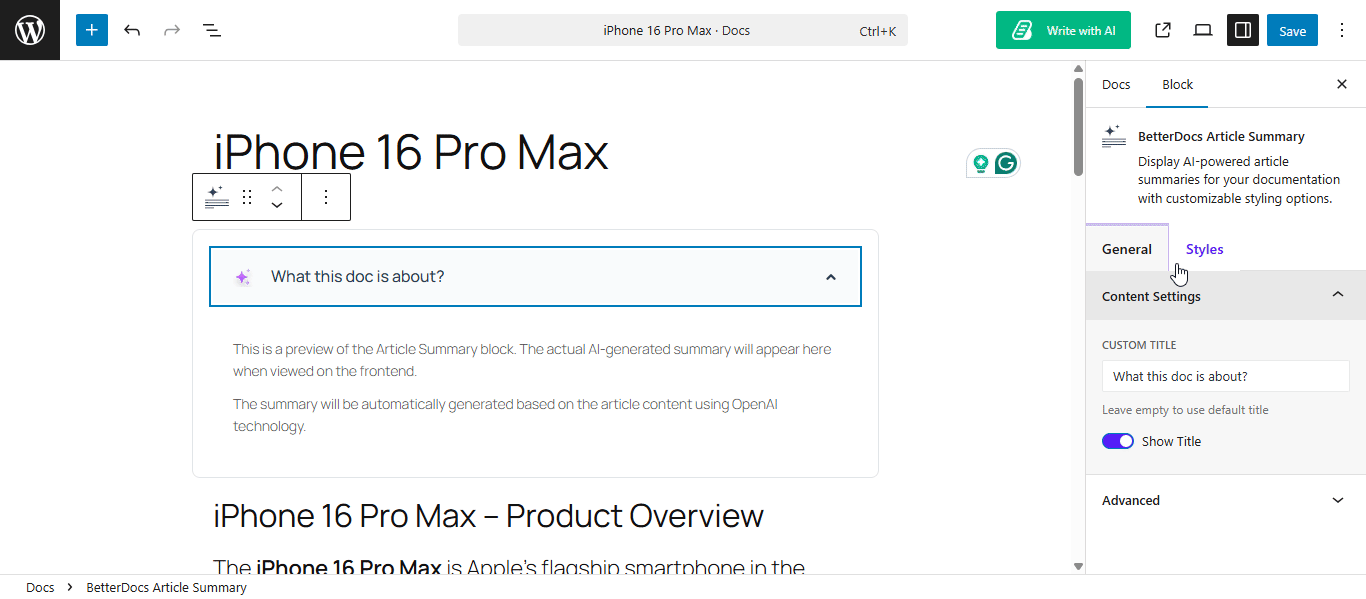Screen dimensions: 1366x599
Task: Click the Save button
Action: click(x=1292, y=30)
